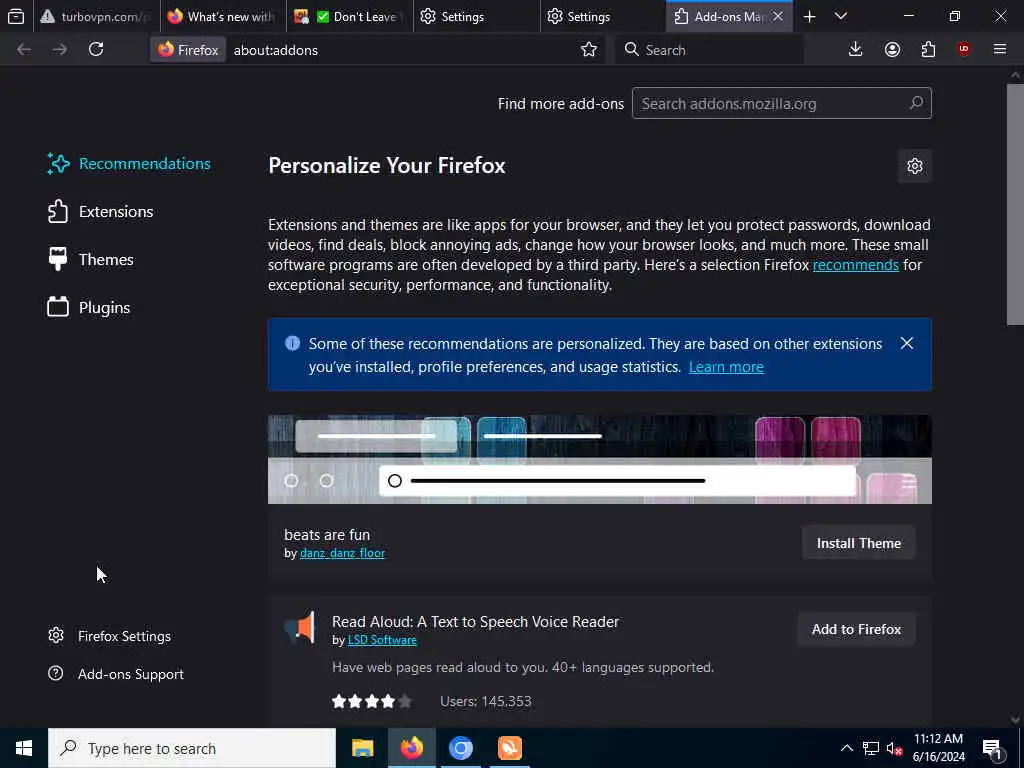Open the LSD Software author link
Viewport: 1024px width, 768px height.
click(382, 640)
